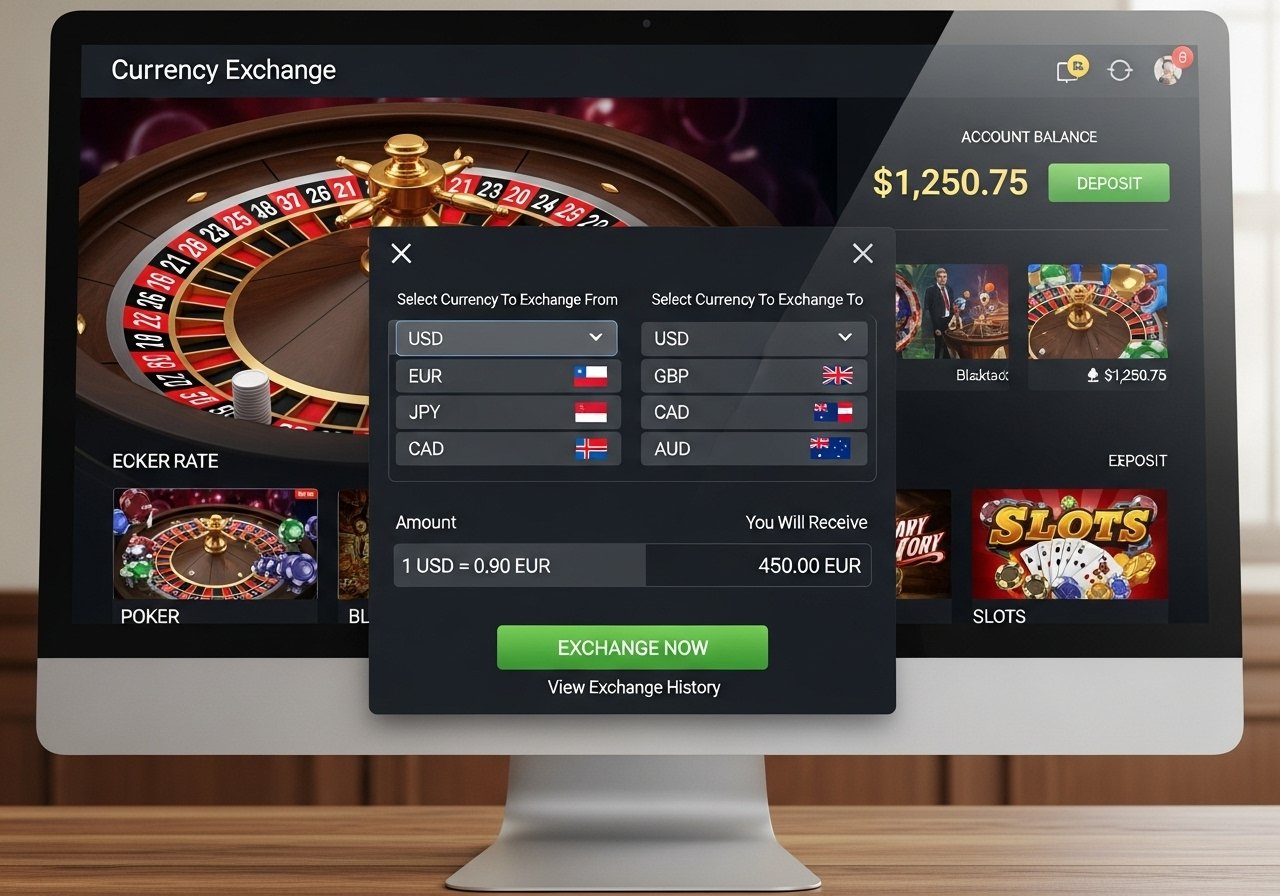The height and width of the screenshot is (896, 1280).
Task: Close dialog with the left X icon
Action: tap(401, 253)
